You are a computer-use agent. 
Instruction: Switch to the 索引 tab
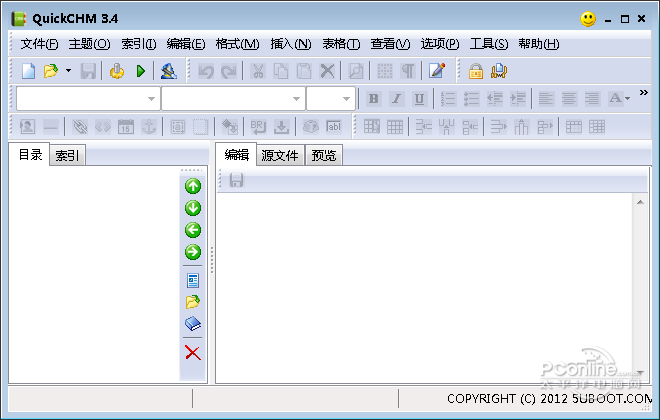coord(67,155)
